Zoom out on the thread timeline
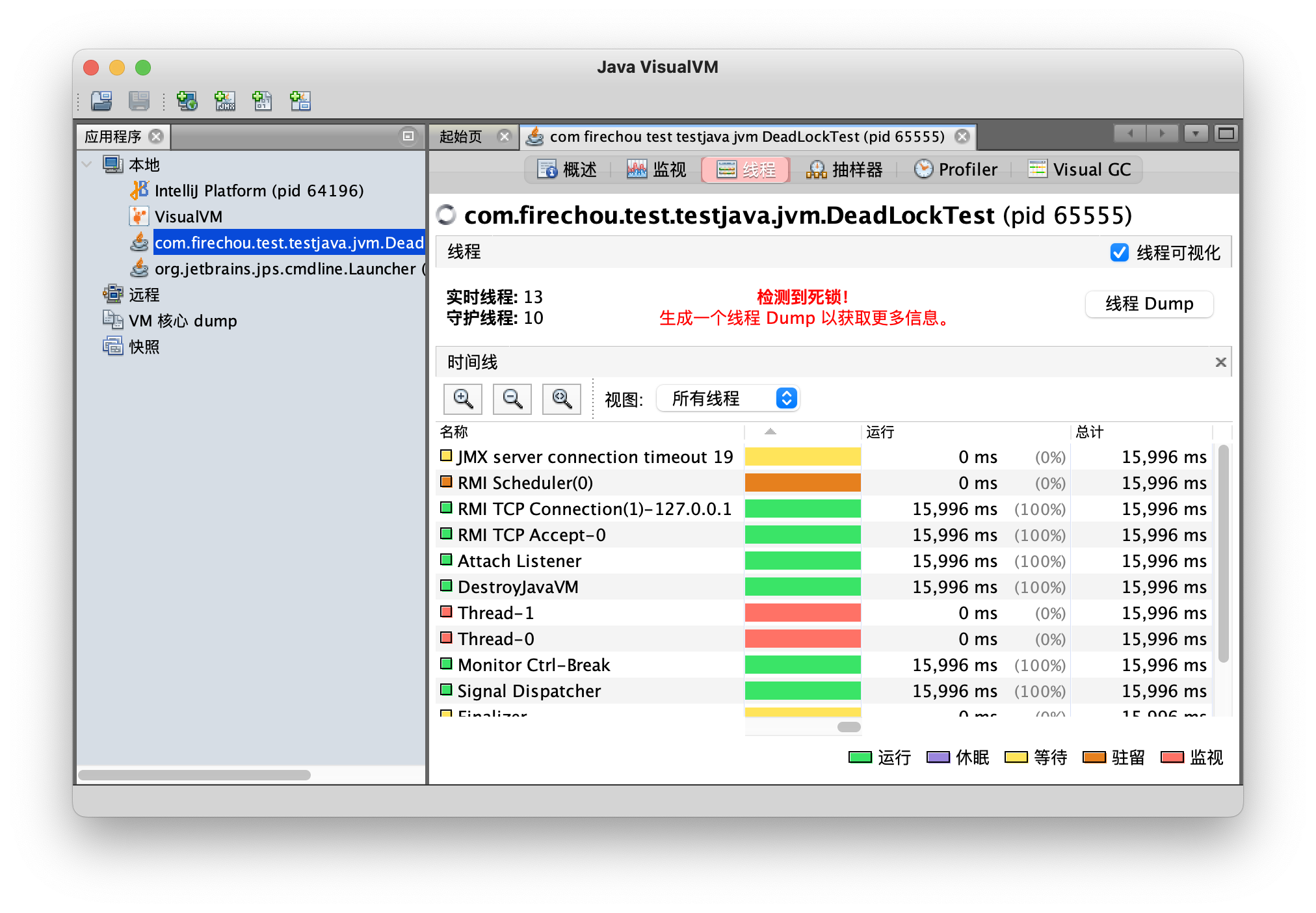Viewport: 1316px width, 913px height. (x=512, y=399)
